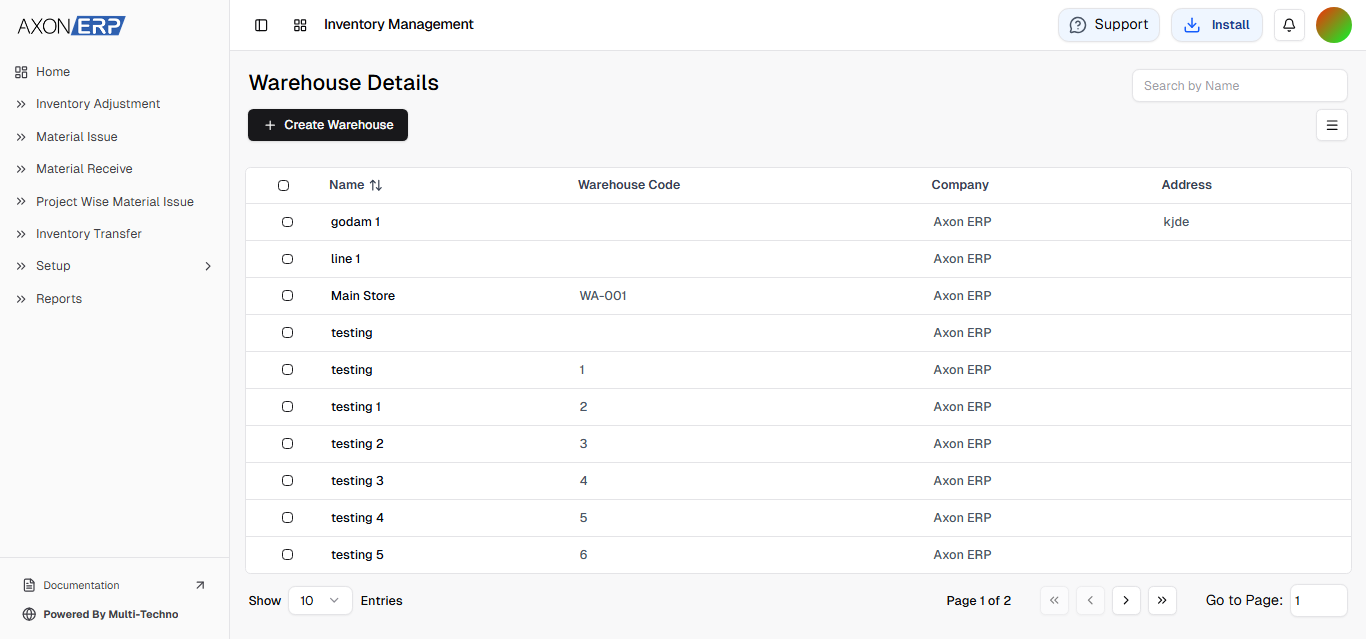Check the testing 3 row checkbox
1366x639 pixels.
coord(287,481)
